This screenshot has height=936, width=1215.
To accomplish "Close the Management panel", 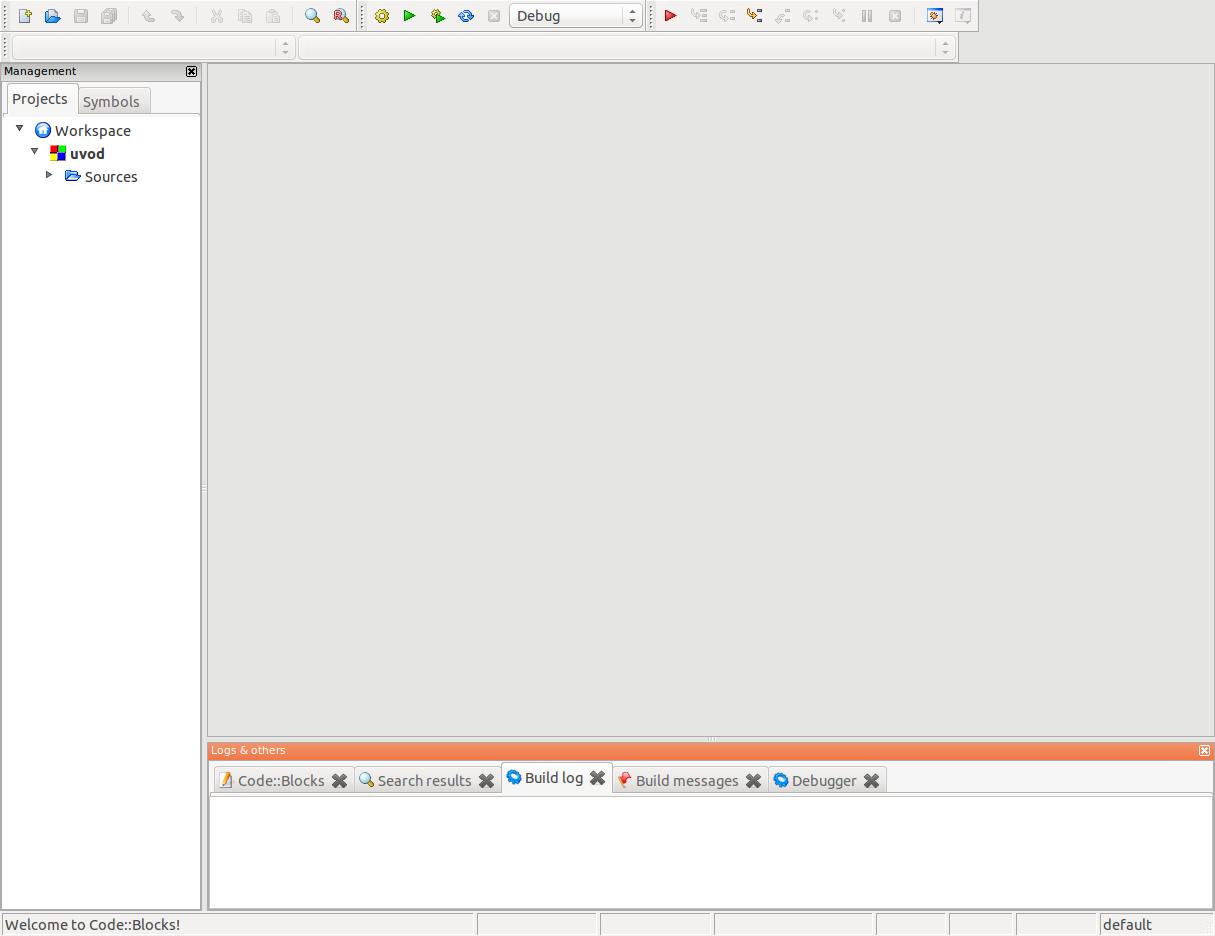I will [x=192, y=71].
